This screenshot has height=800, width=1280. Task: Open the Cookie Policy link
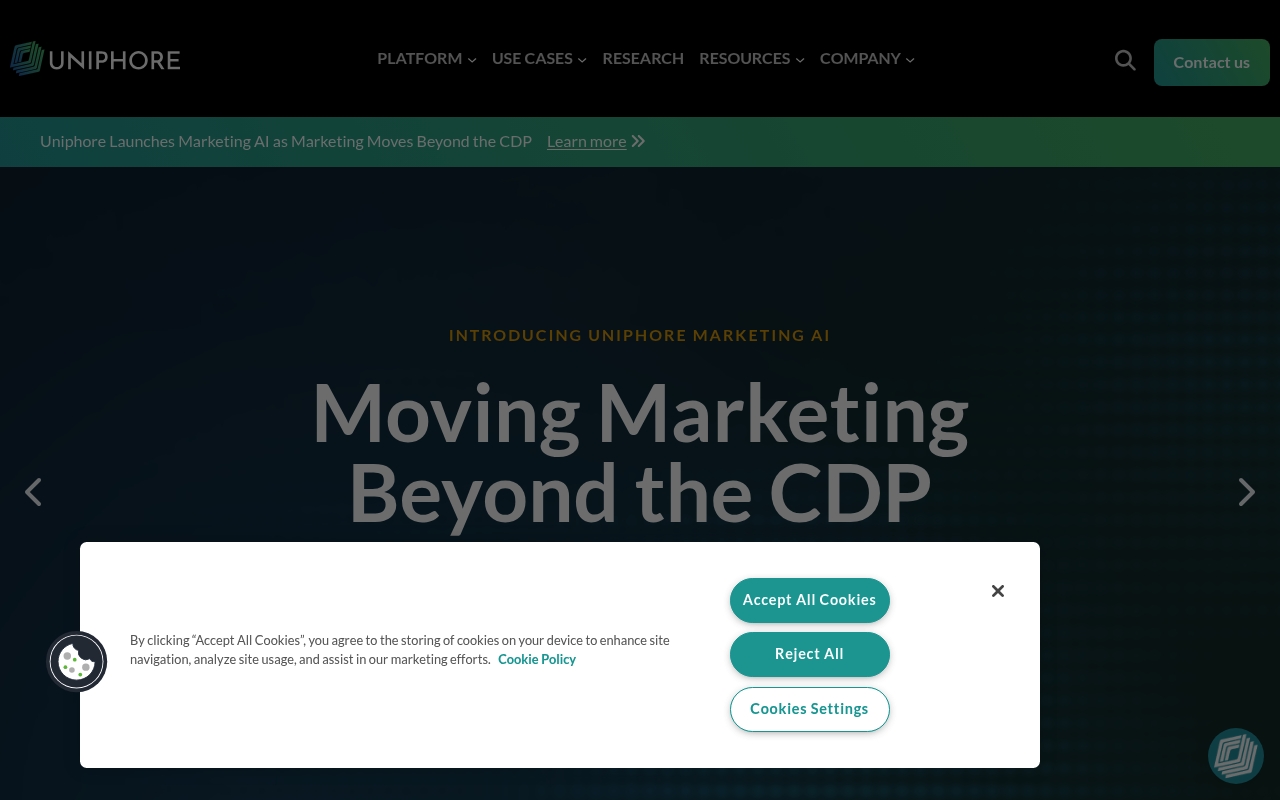coord(537,659)
